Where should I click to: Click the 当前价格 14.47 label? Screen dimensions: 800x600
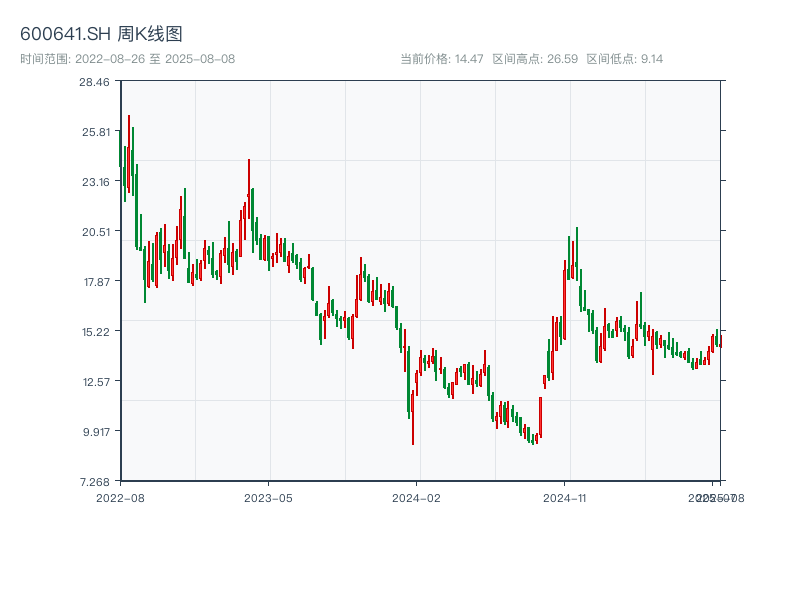pyautogui.click(x=441, y=59)
